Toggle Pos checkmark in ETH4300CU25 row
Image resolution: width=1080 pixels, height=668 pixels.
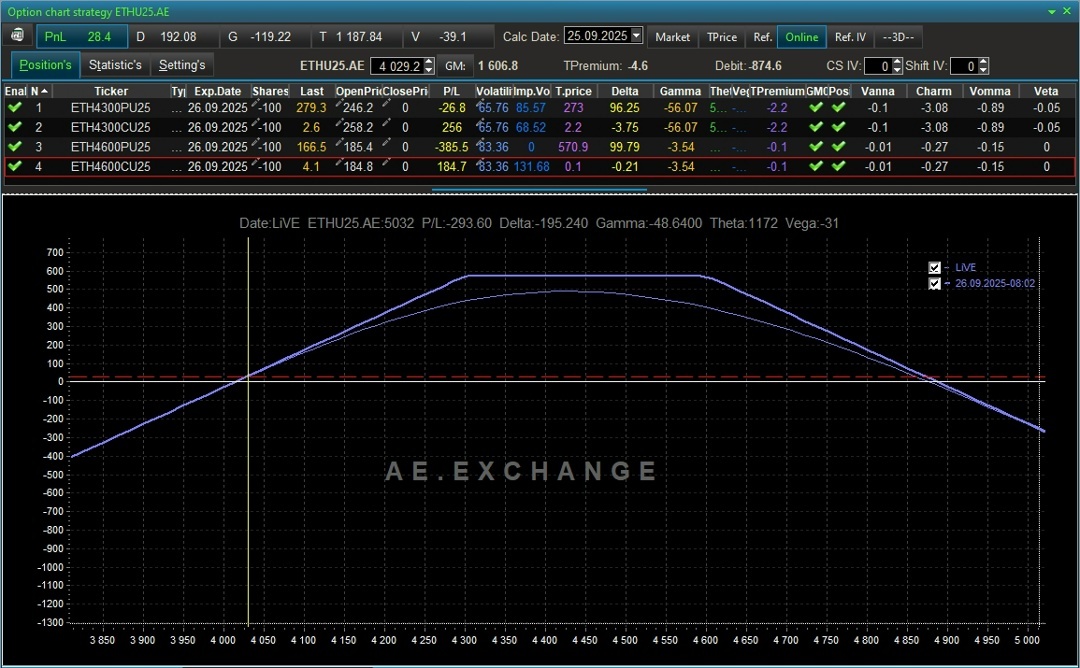click(x=838, y=127)
